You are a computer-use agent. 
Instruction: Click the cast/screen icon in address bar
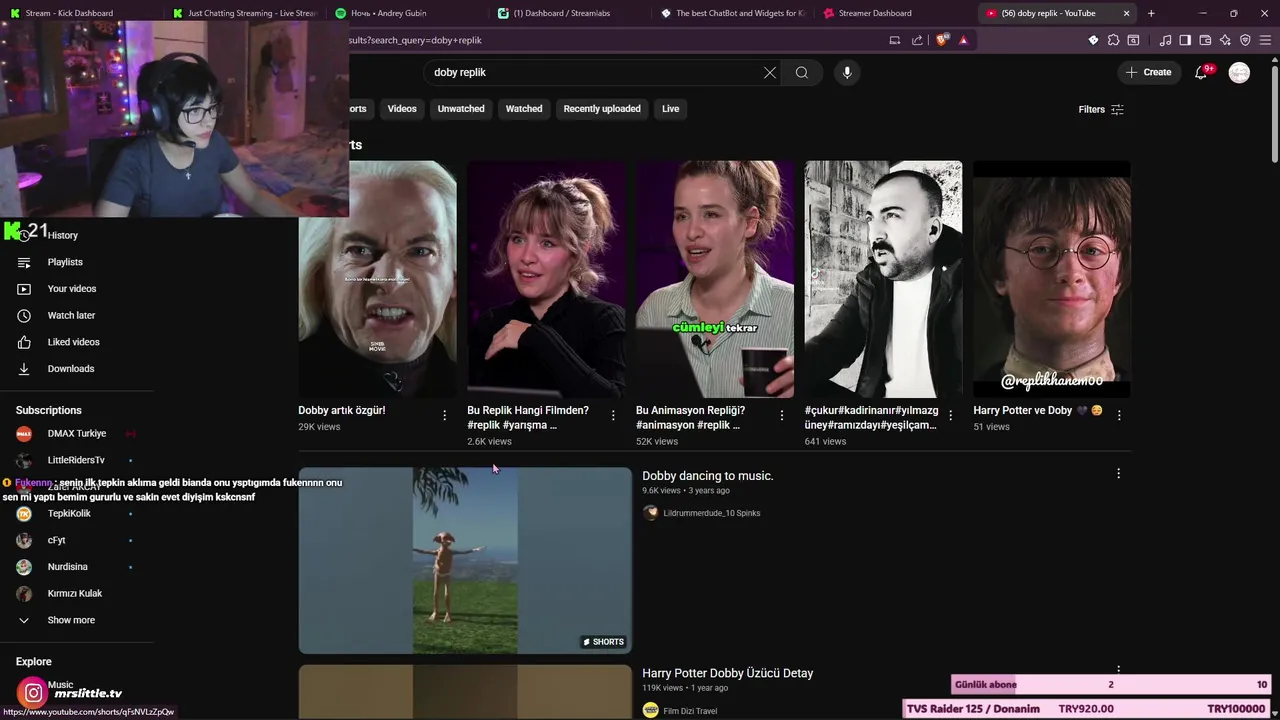tap(895, 40)
